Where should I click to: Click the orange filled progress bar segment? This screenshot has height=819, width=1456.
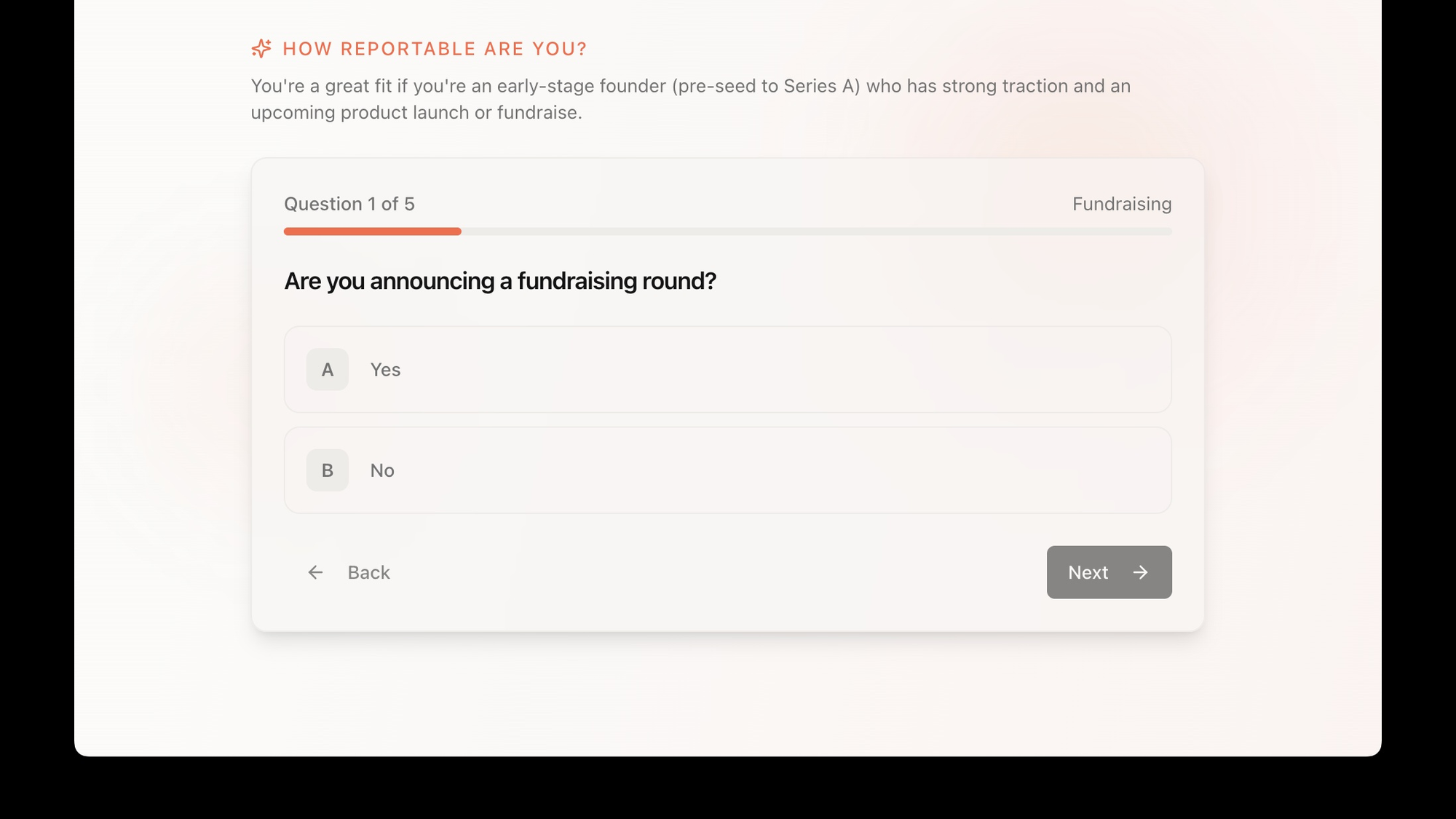[x=372, y=232]
